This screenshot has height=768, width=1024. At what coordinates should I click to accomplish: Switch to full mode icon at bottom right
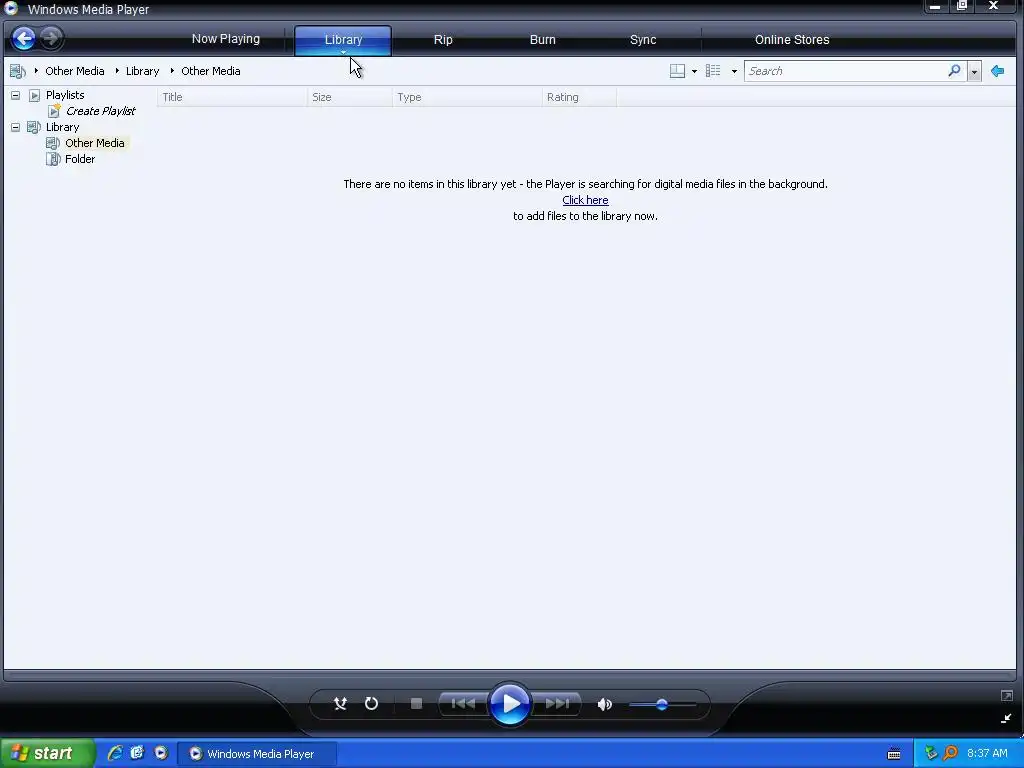click(1006, 696)
